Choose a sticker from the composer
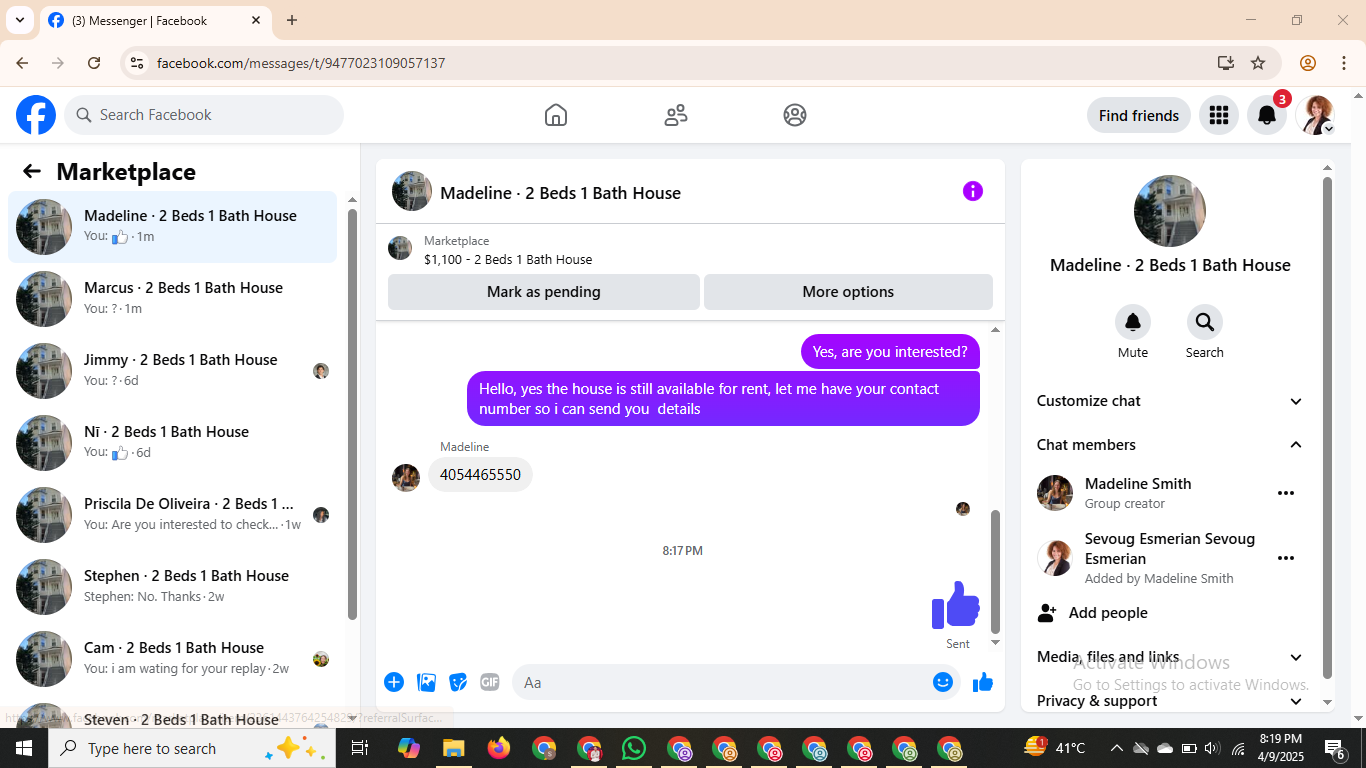This screenshot has height=768, width=1366. point(458,682)
